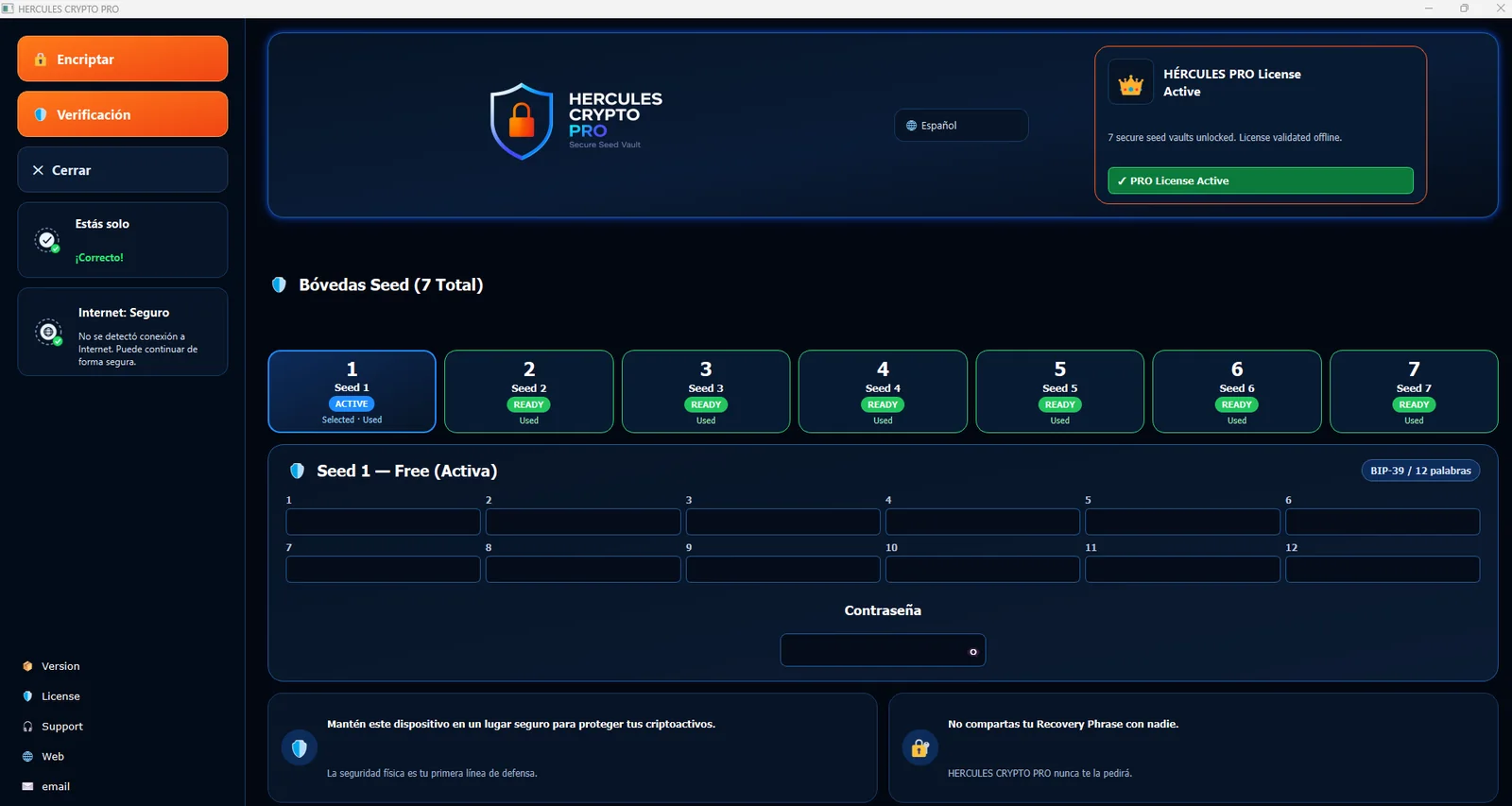Open the Verificación section
This screenshot has height=806, width=1512.
(x=122, y=114)
